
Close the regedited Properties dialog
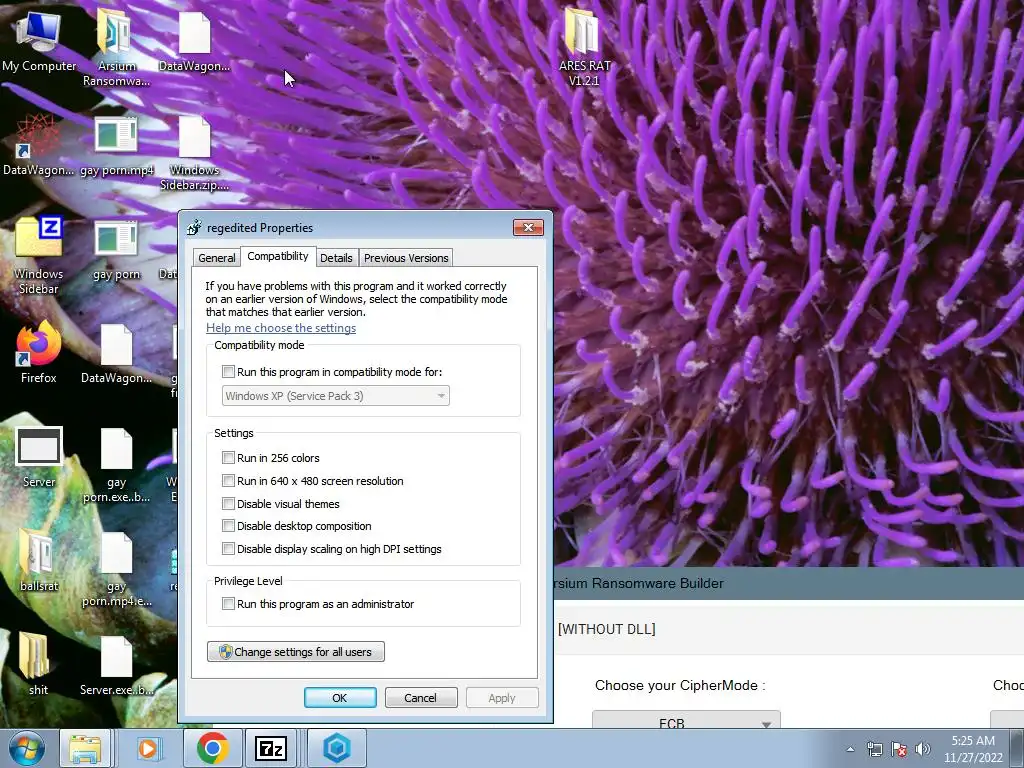coord(528,227)
